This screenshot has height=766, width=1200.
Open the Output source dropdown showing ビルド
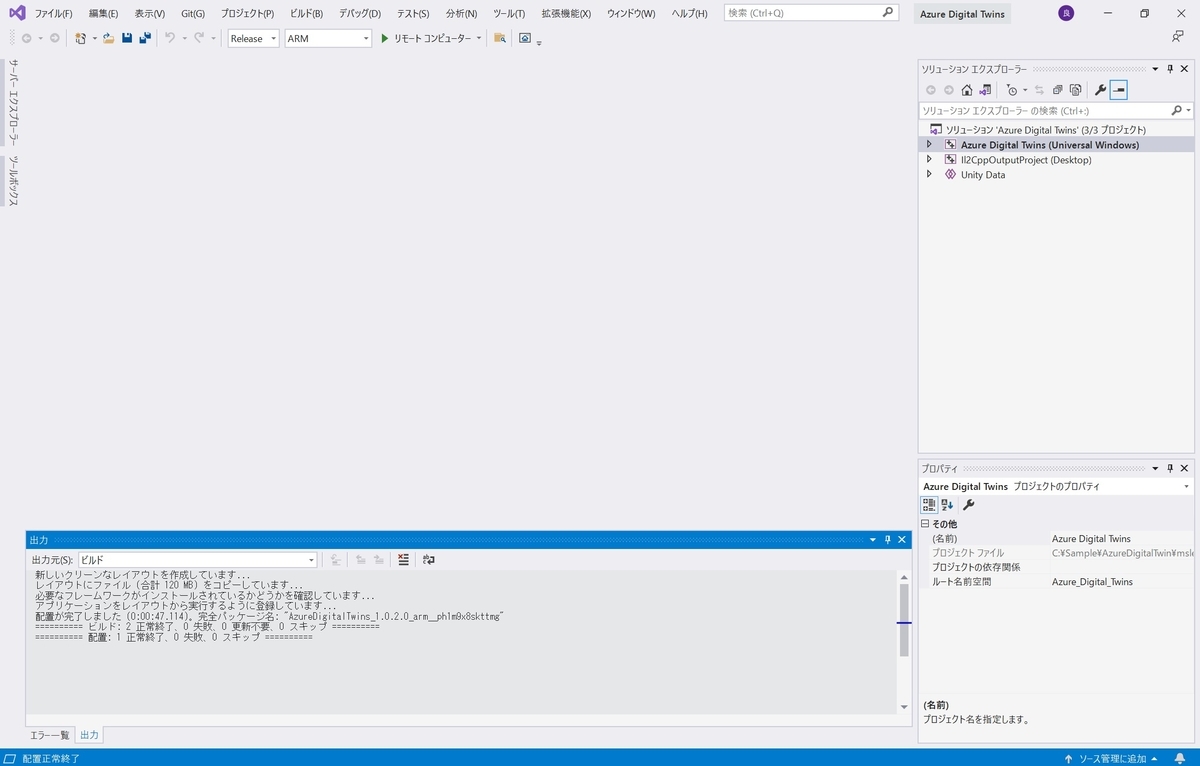point(198,560)
